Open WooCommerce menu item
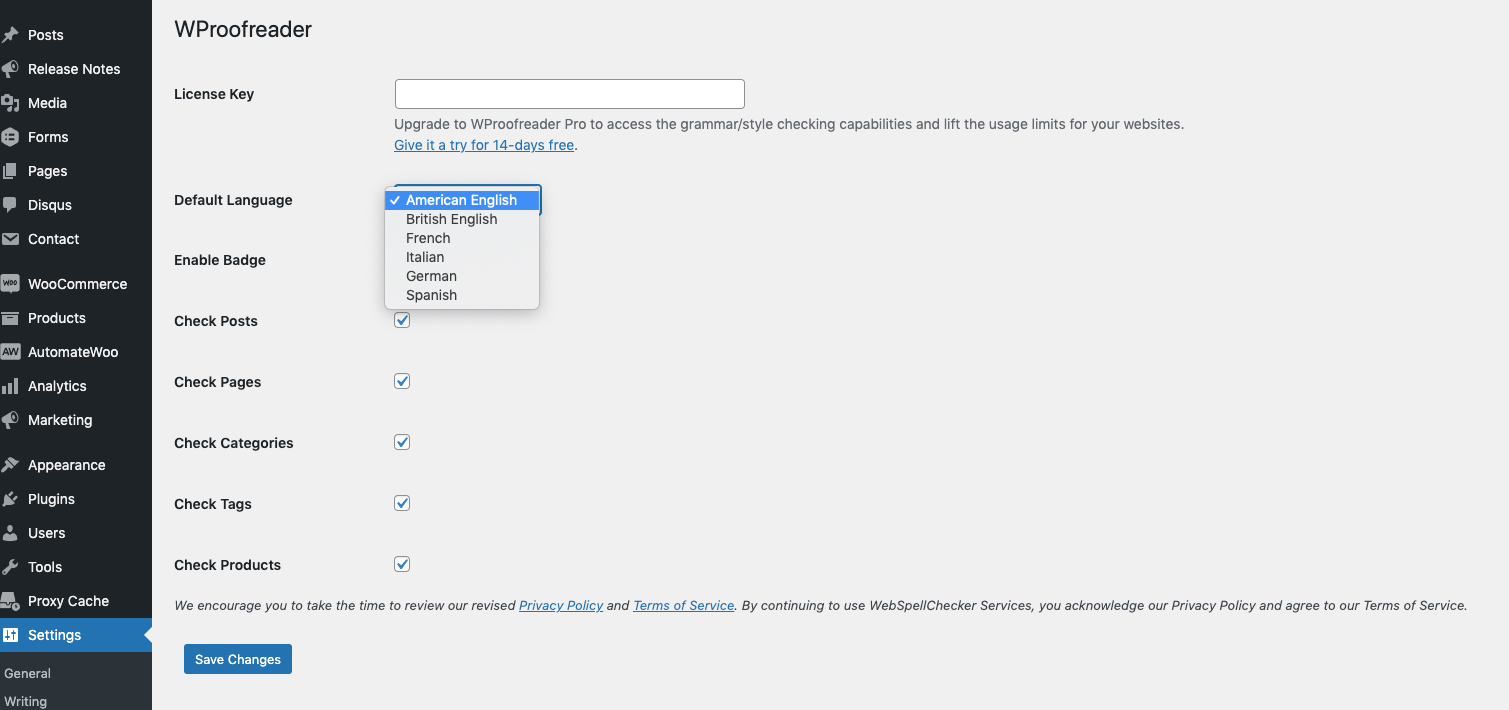 (x=76, y=284)
